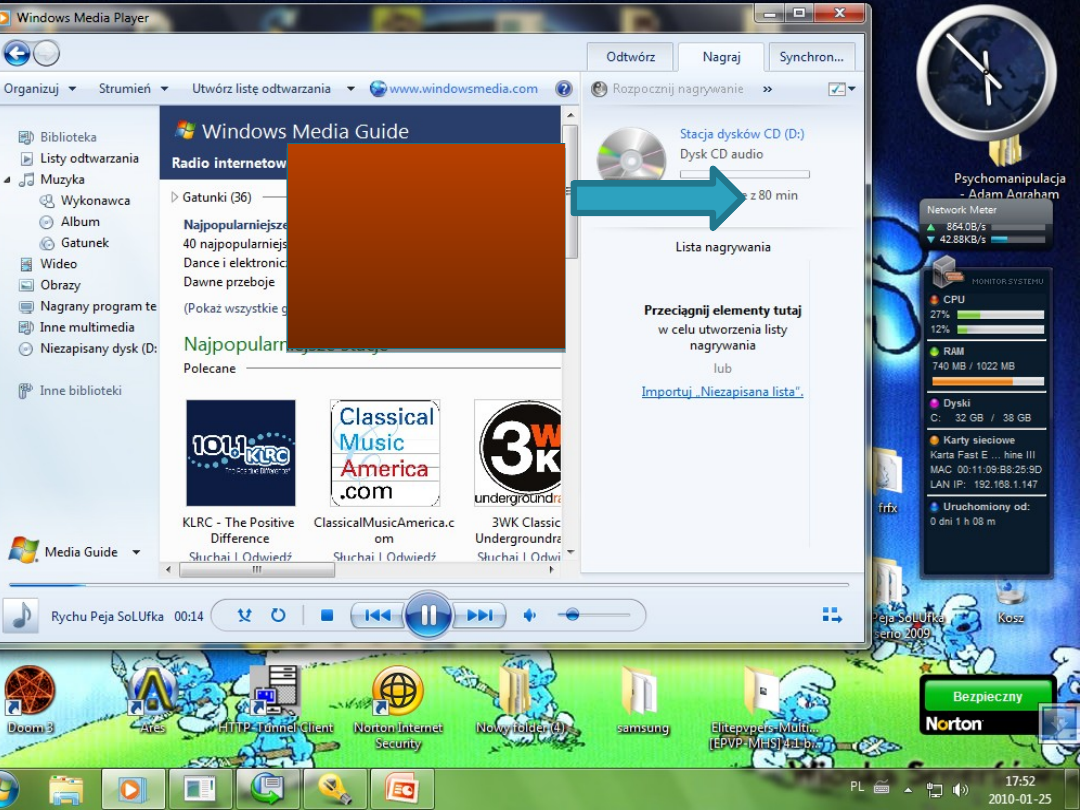1080x810 pixels.
Task: Switch to the Odtwórz tab
Action: (630, 57)
